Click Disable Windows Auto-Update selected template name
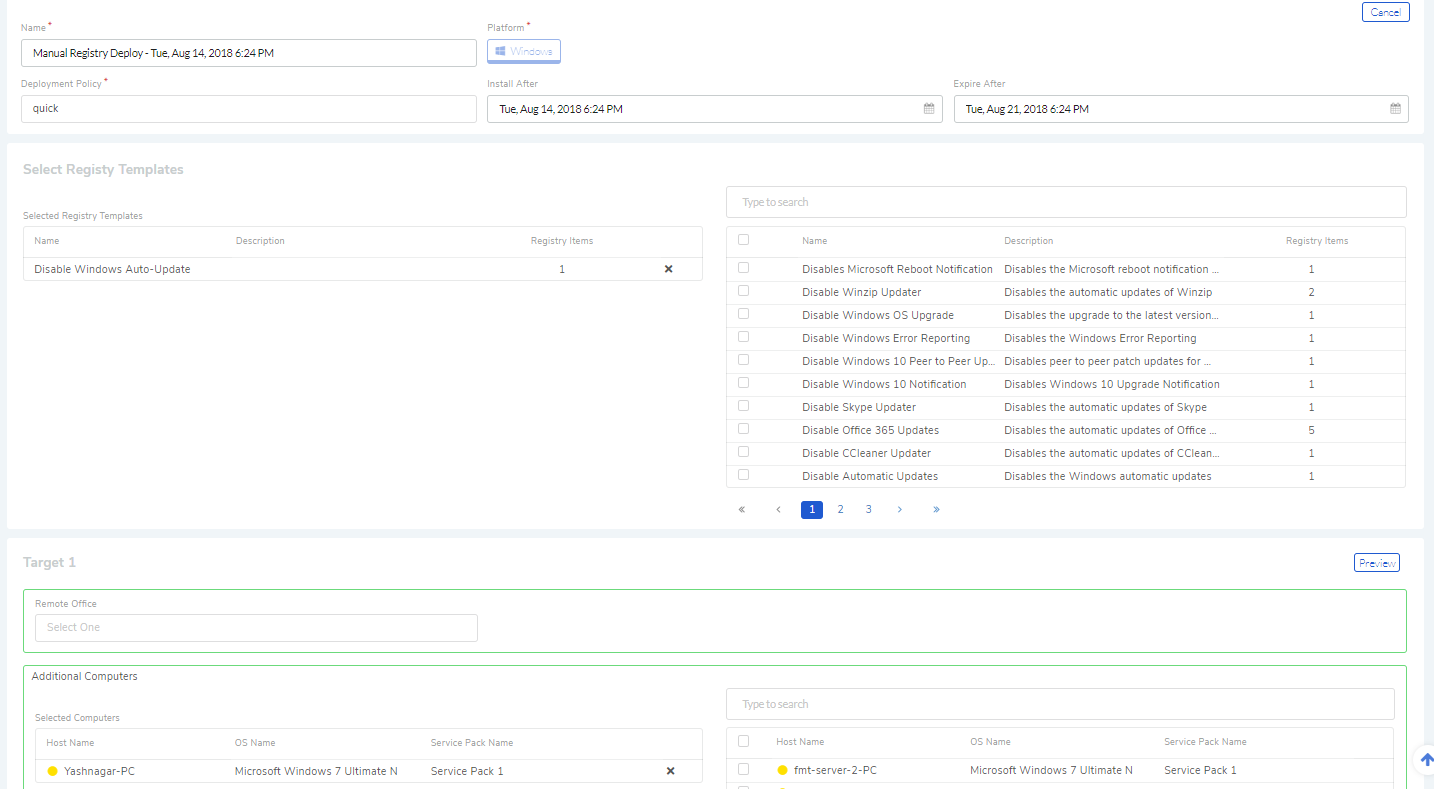 pos(112,269)
